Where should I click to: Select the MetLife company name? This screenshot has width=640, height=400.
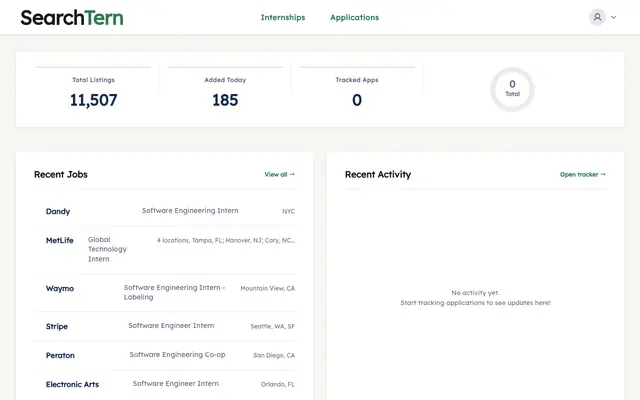tap(60, 240)
